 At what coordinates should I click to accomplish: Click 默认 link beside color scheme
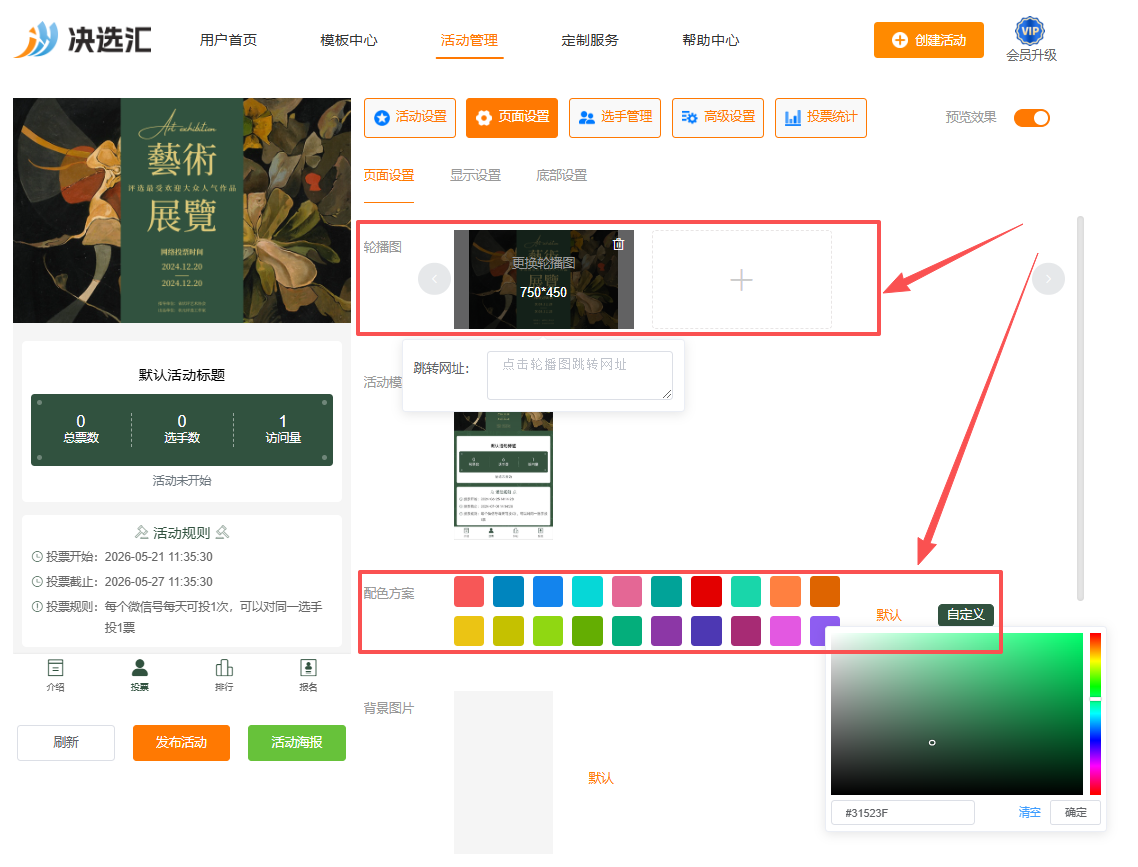click(888, 615)
